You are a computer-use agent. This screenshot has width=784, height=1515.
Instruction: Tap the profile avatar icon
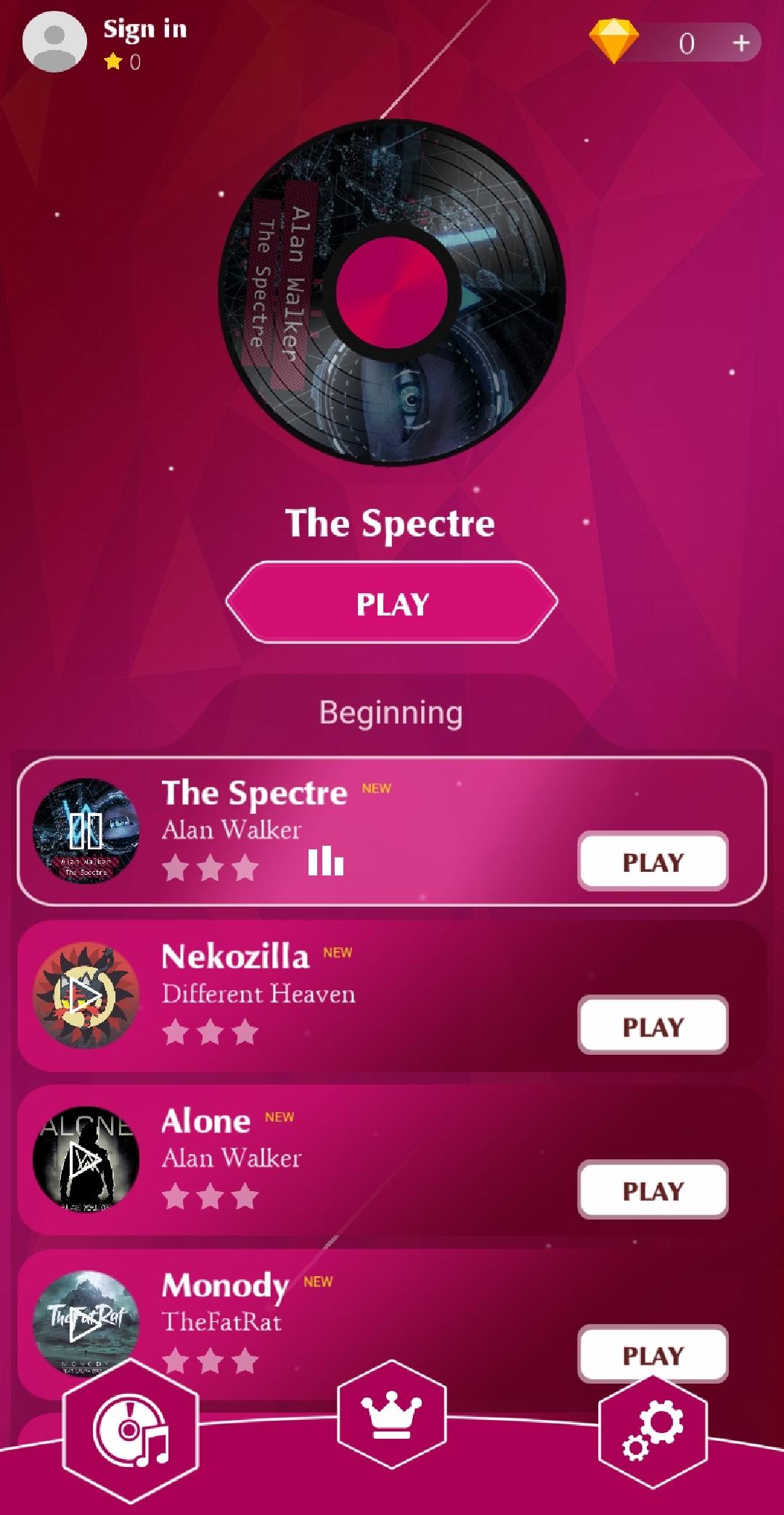[x=54, y=41]
